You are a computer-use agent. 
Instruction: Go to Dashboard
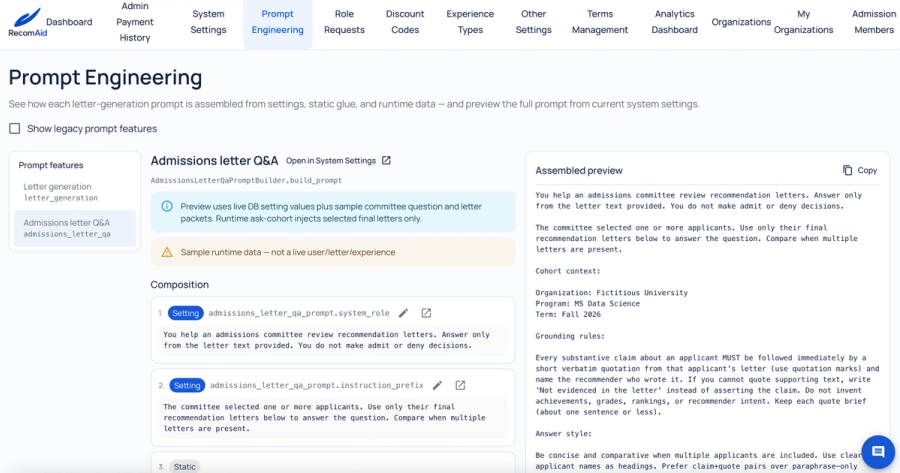pyautogui.click(x=69, y=22)
